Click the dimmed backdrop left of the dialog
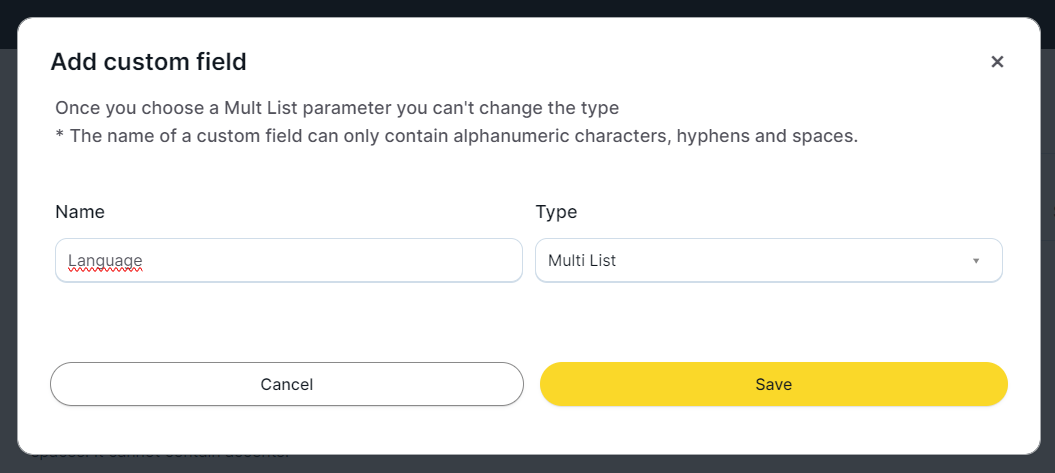This screenshot has height=473, width=1055. click(x=8, y=250)
